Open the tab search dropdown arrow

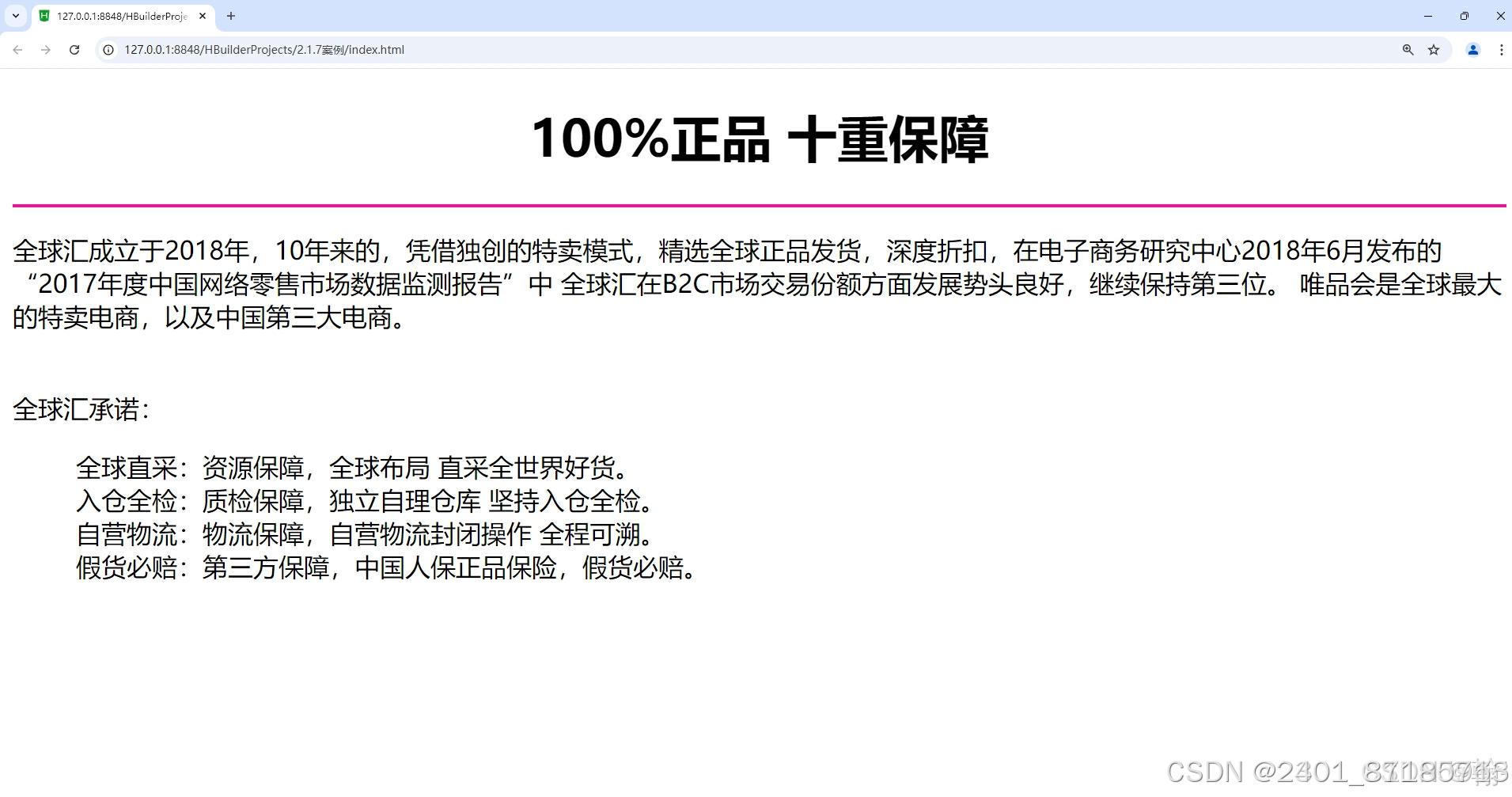point(16,16)
